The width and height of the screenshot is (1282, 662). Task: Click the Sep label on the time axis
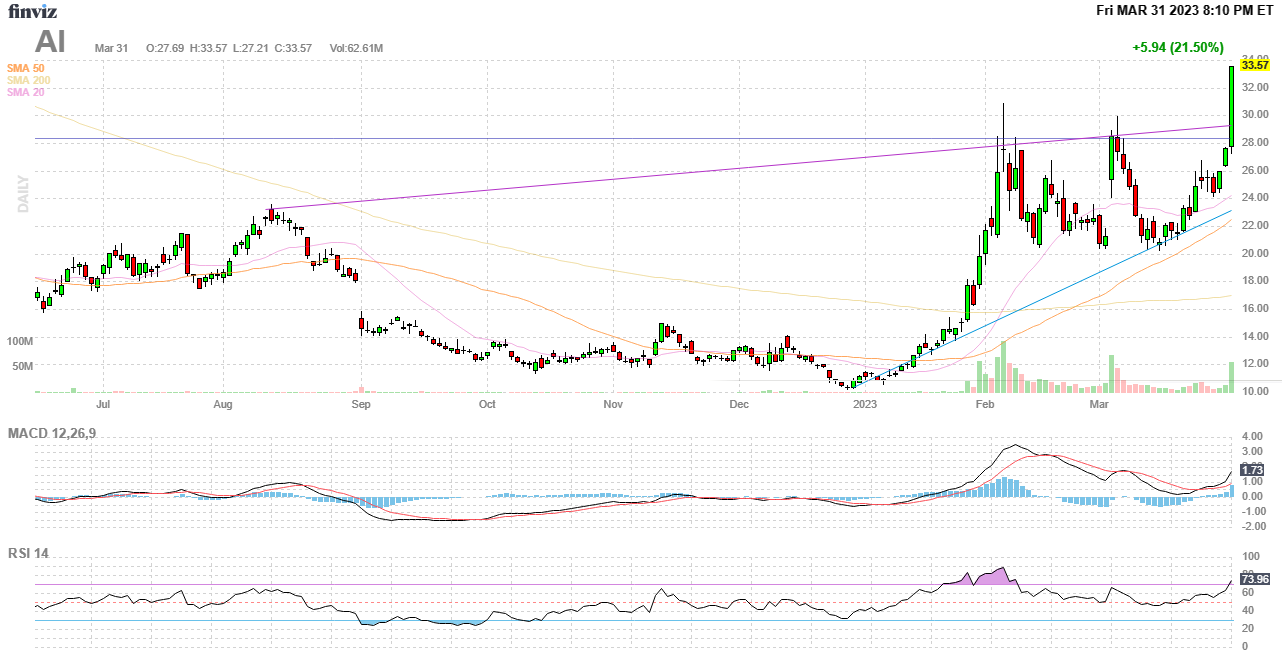point(361,405)
